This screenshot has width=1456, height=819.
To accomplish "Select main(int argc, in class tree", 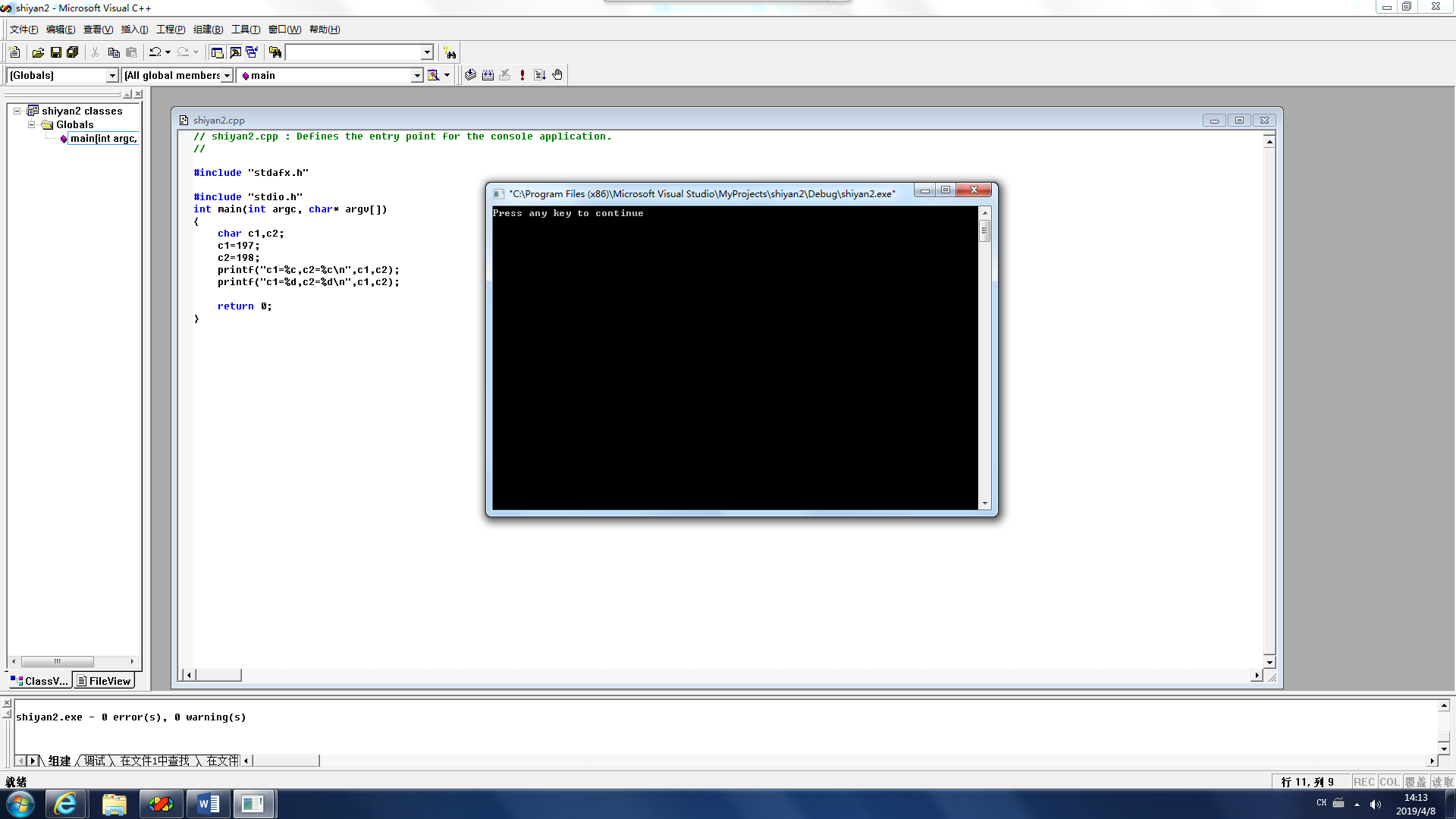I will 103,138.
